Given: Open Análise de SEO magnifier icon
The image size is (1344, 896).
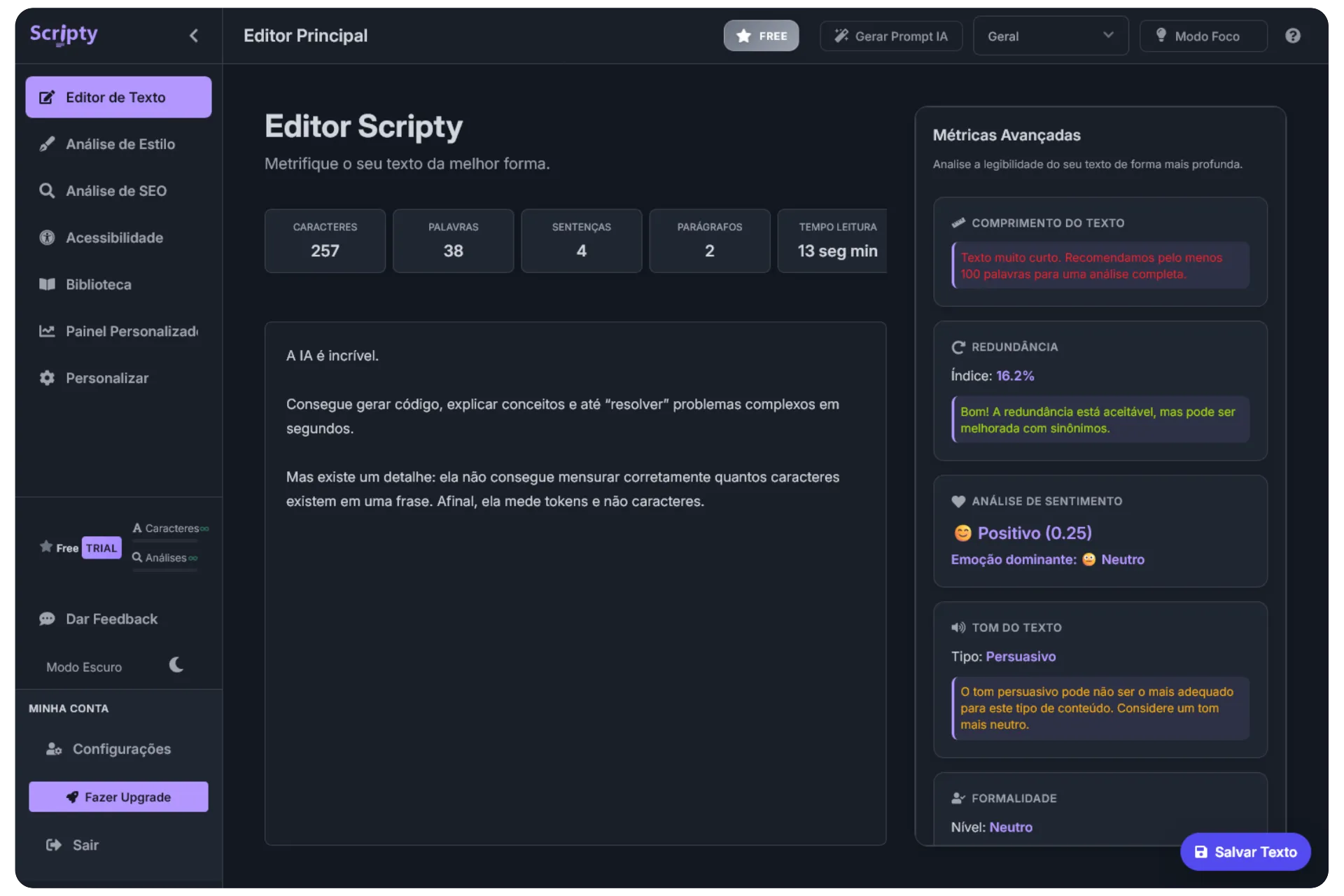Looking at the screenshot, I should click(x=47, y=191).
